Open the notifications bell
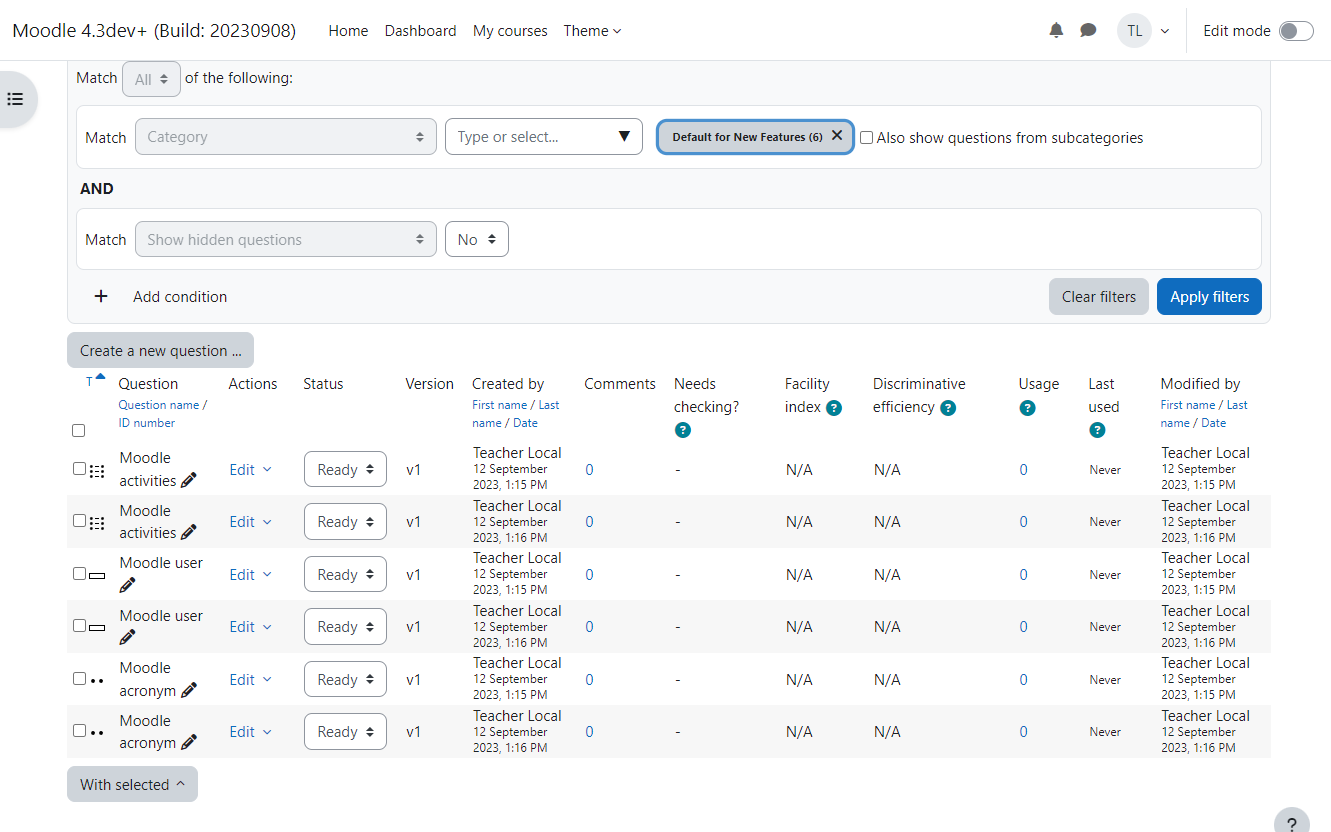 point(1056,31)
